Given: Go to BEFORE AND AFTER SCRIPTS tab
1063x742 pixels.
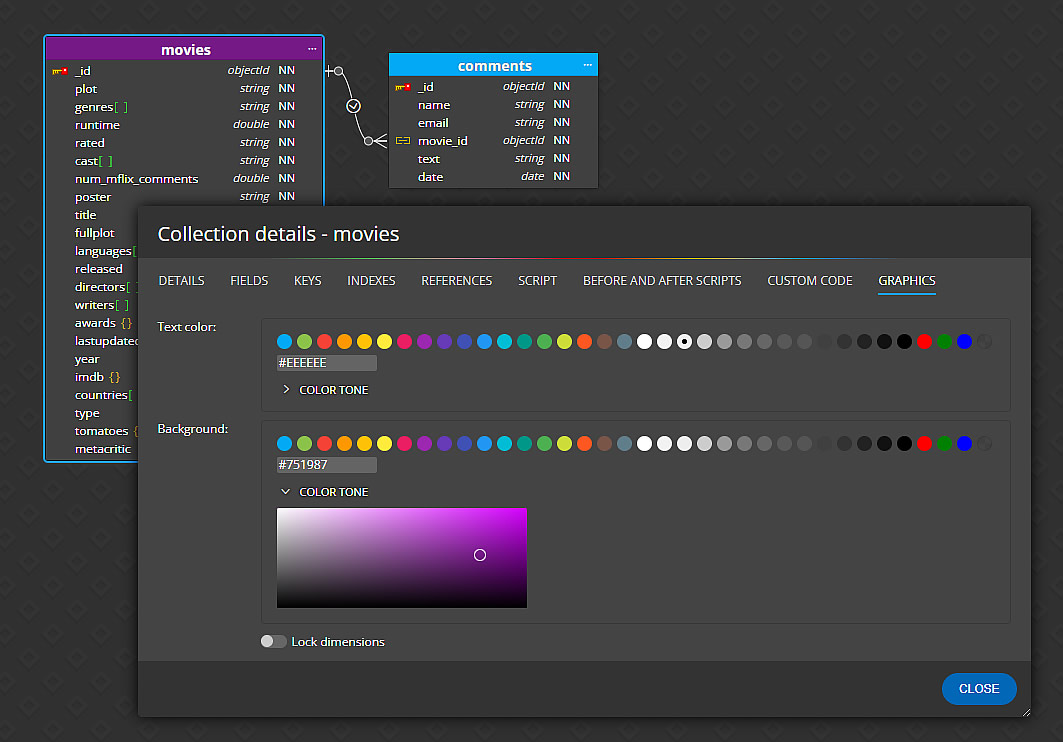Looking at the screenshot, I should (x=662, y=281).
